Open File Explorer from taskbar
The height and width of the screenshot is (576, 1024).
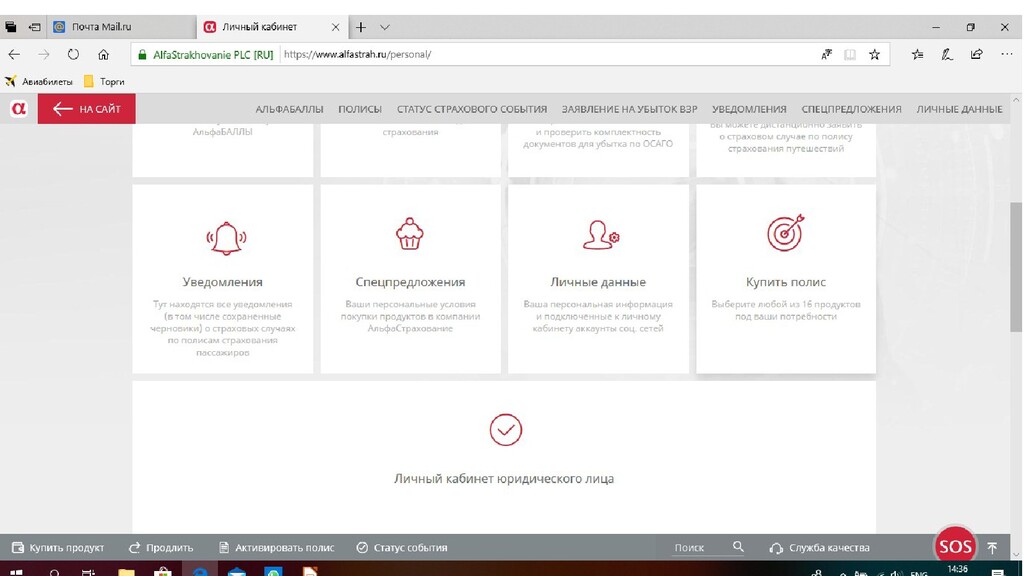[x=126, y=571]
